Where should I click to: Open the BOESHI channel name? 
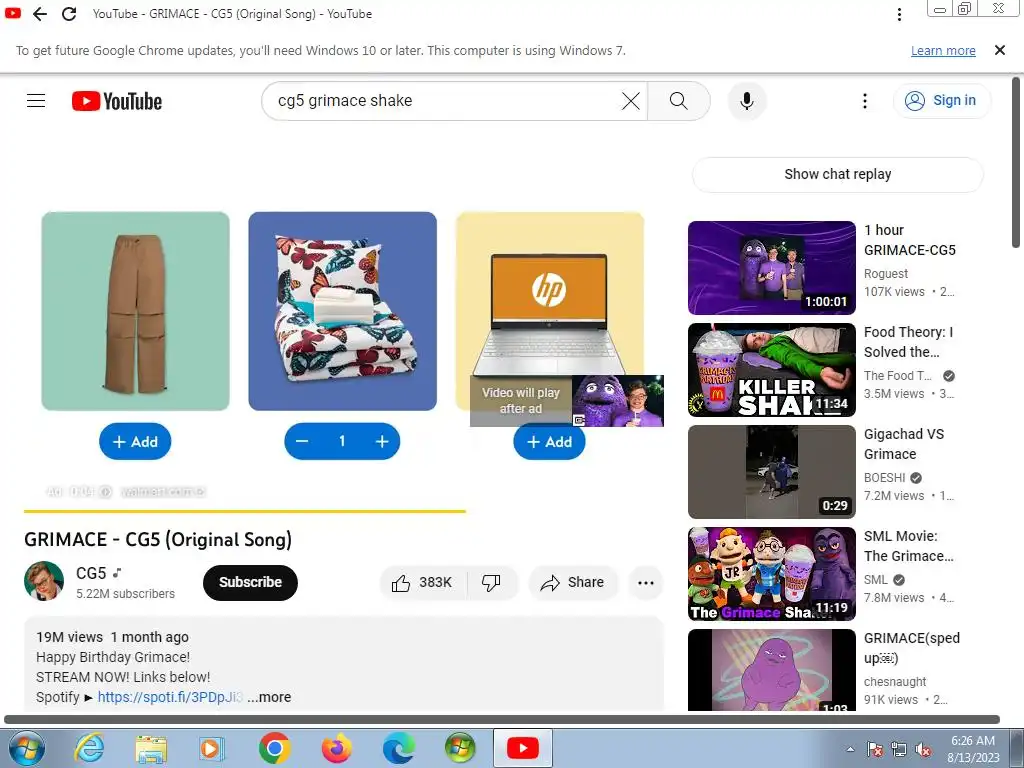click(x=884, y=477)
